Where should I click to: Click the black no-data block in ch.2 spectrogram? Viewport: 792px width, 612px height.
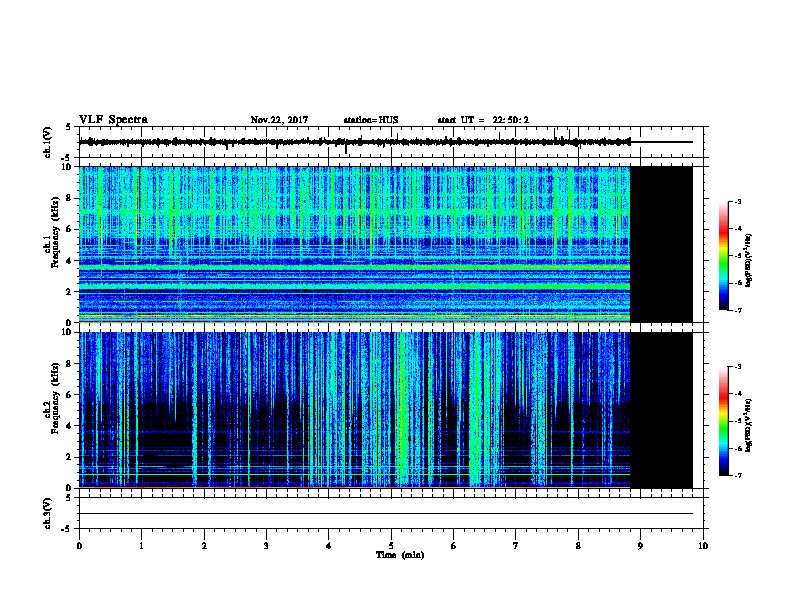(661, 410)
